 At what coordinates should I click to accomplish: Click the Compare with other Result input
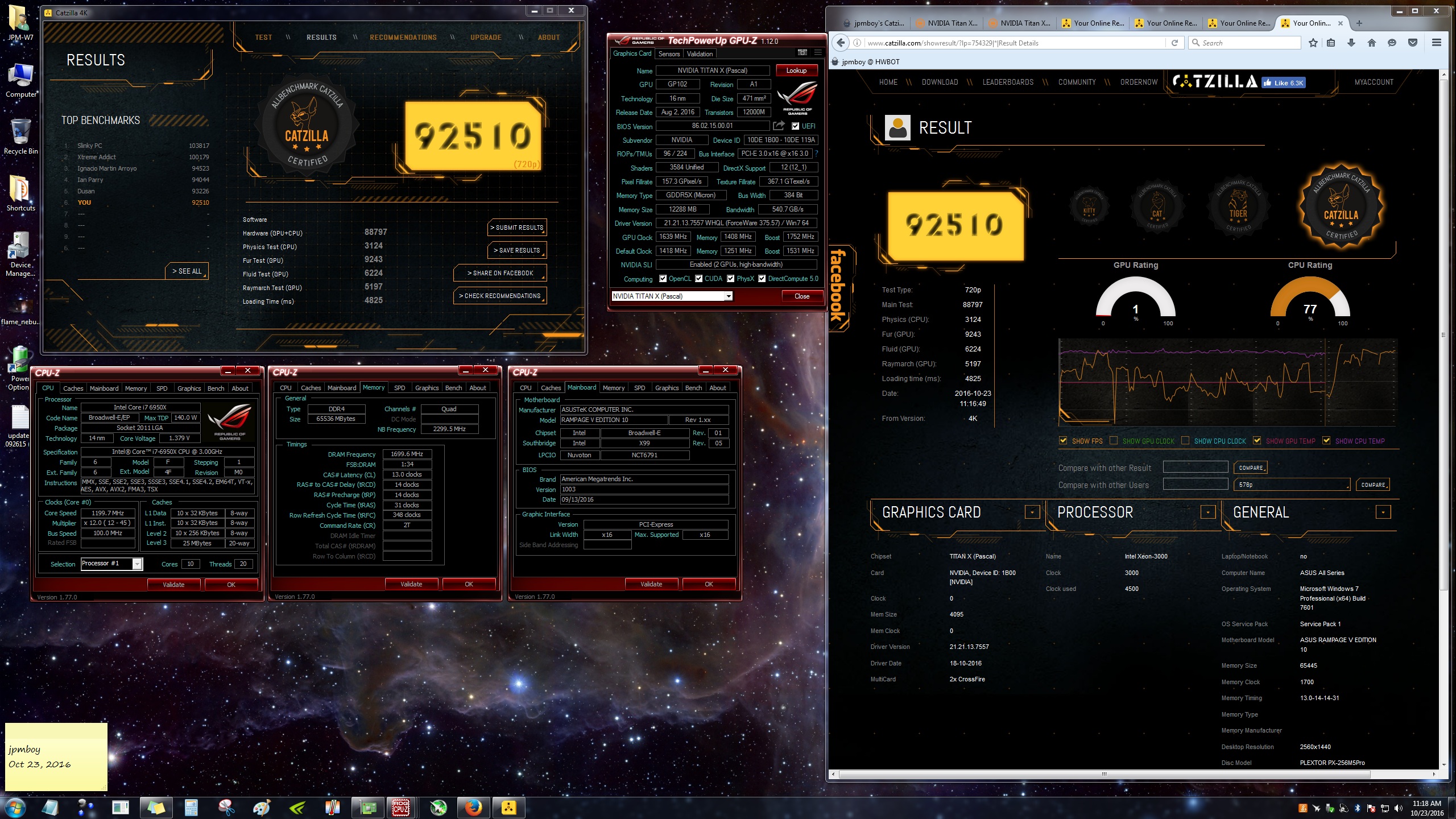tap(1195, 468)
